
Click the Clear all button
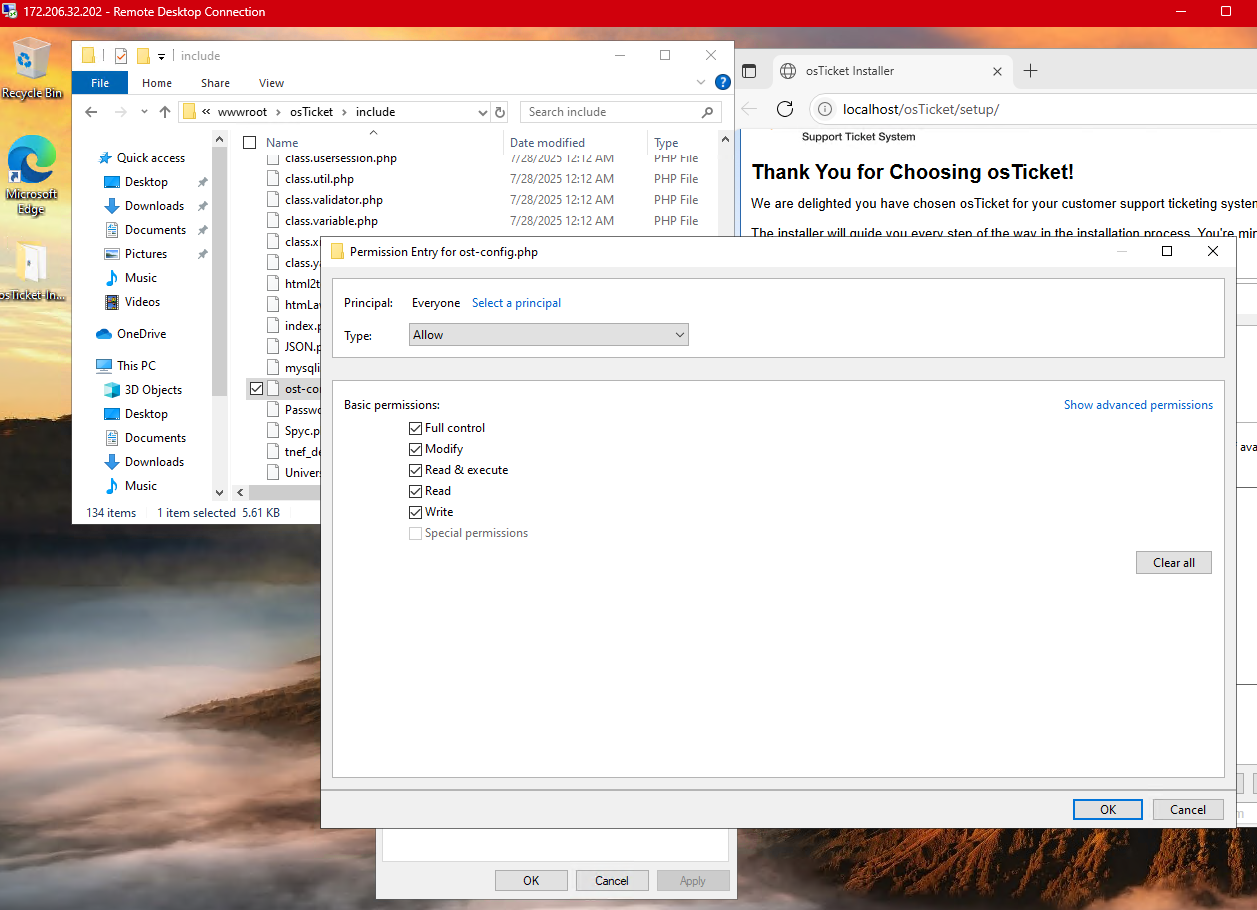tap(1174, 563)
